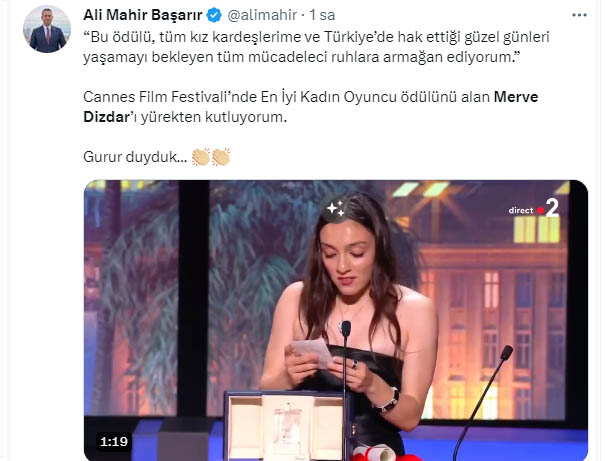Play the embedded award speech video
Viewport: 606px width, 461px height.
tap(336, 320)
